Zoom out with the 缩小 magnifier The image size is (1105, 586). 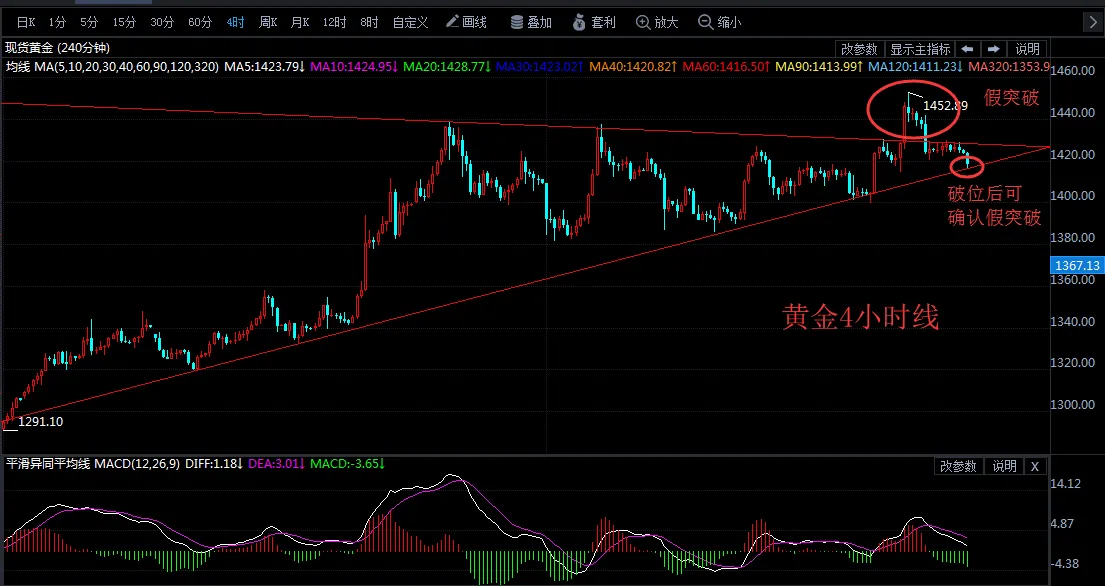[720, 23]
